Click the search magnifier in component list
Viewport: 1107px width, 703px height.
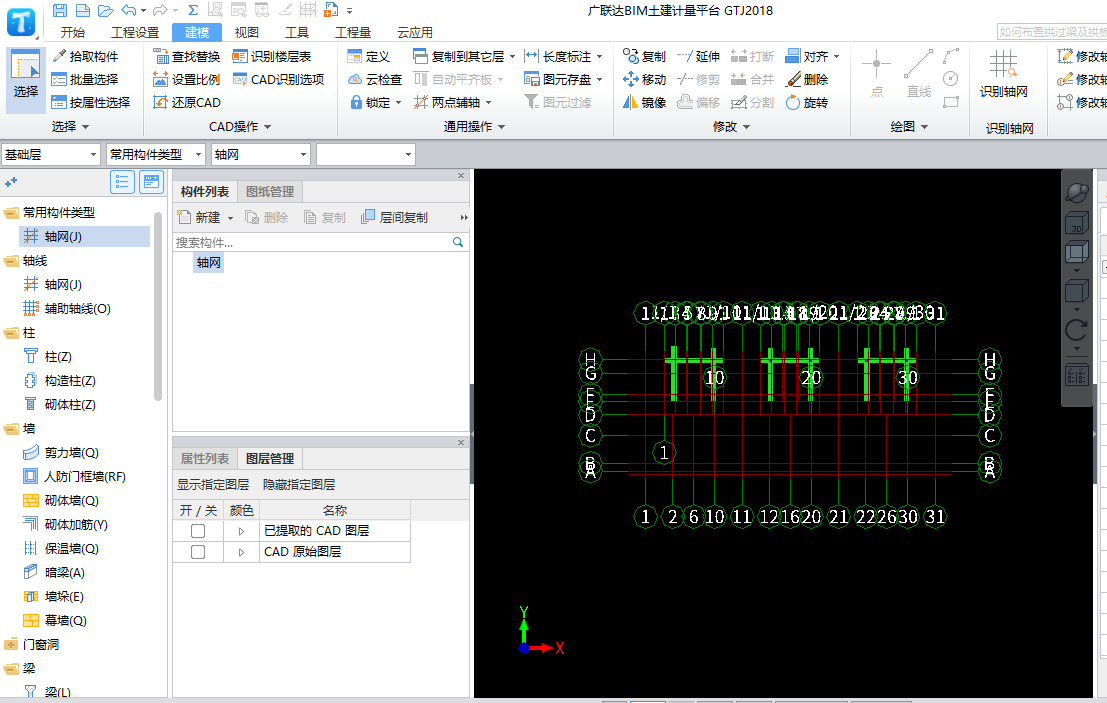tap(457, 242)
